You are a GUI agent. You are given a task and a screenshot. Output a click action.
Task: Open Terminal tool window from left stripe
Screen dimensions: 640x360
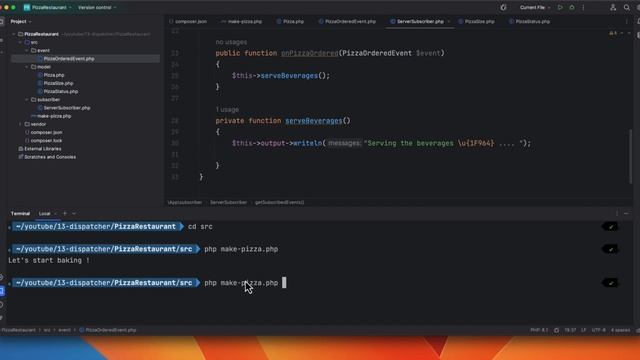pyautogui.click(x=2, y=291)
